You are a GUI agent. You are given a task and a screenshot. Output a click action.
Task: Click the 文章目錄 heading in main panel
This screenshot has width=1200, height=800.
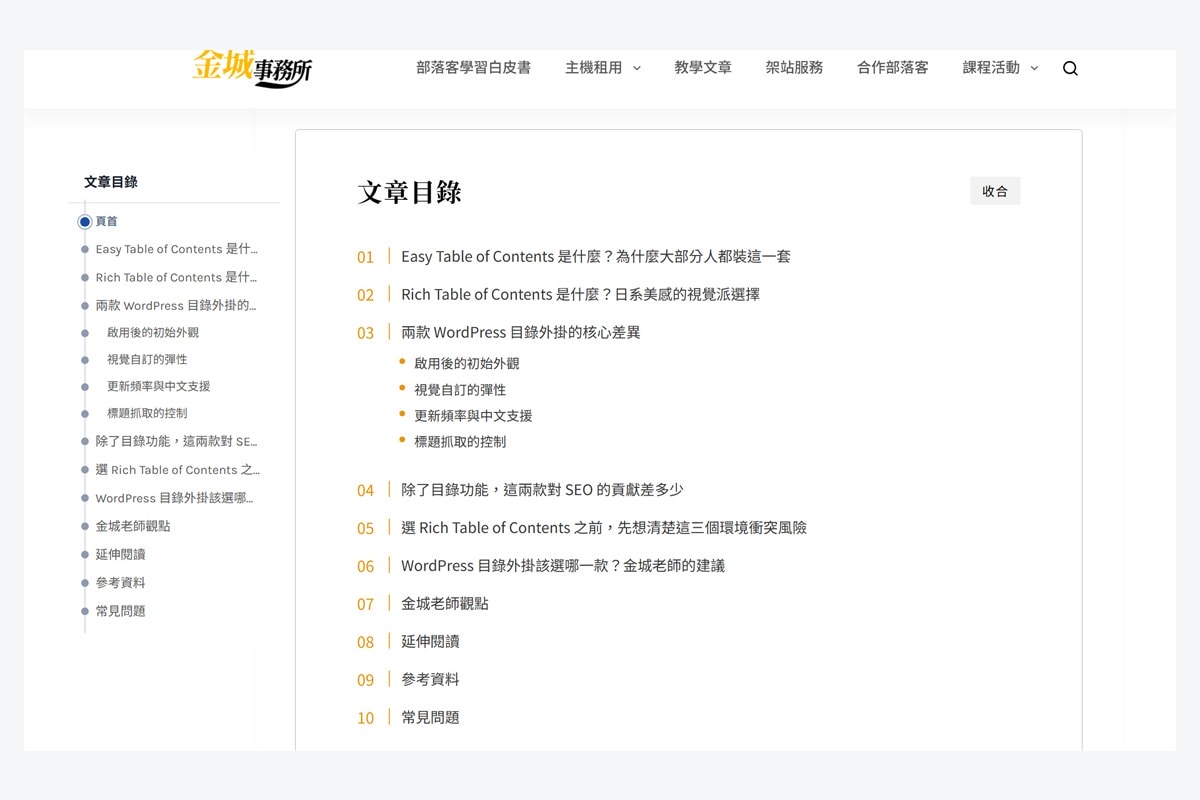[410, 192]
